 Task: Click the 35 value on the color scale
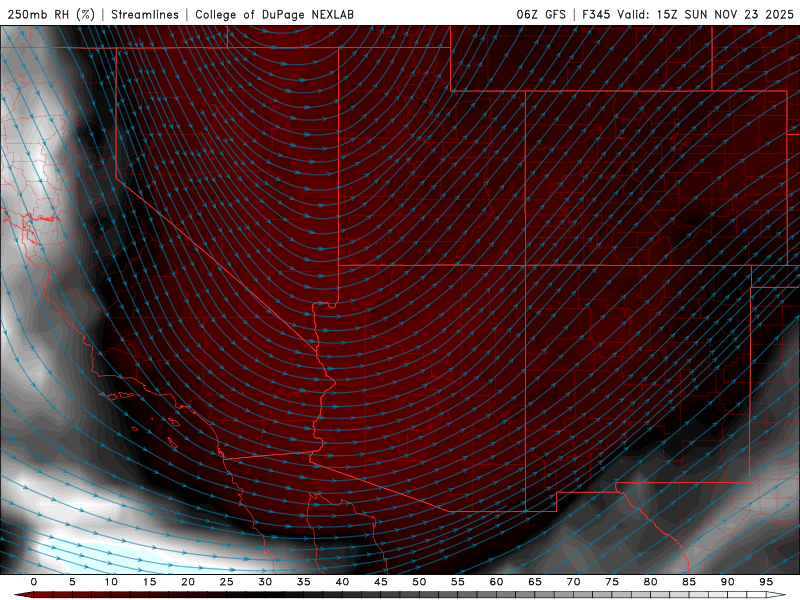(x=304, y=582)
